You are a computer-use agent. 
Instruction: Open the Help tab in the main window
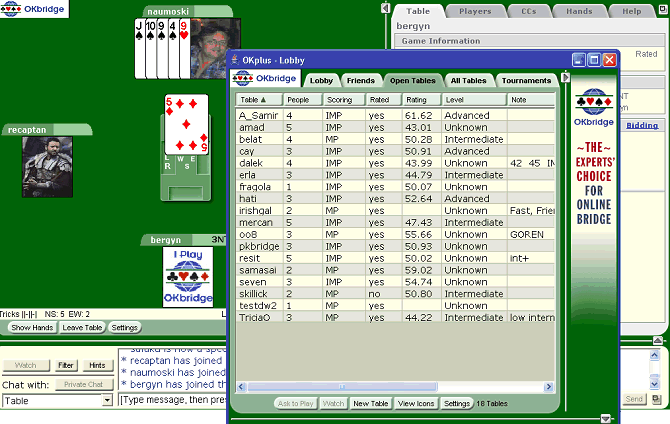[632, 12]
